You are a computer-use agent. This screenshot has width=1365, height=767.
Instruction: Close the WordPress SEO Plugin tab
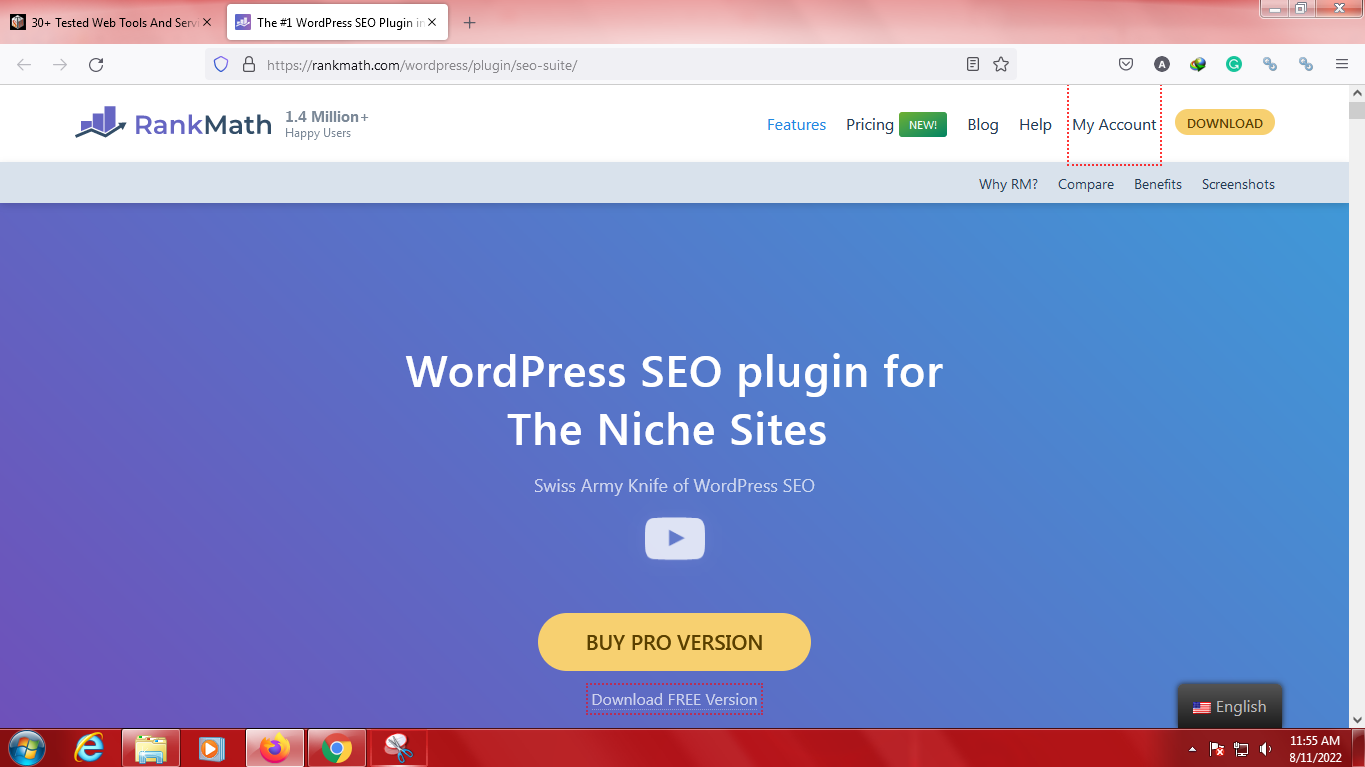click(x=432, y=22)
